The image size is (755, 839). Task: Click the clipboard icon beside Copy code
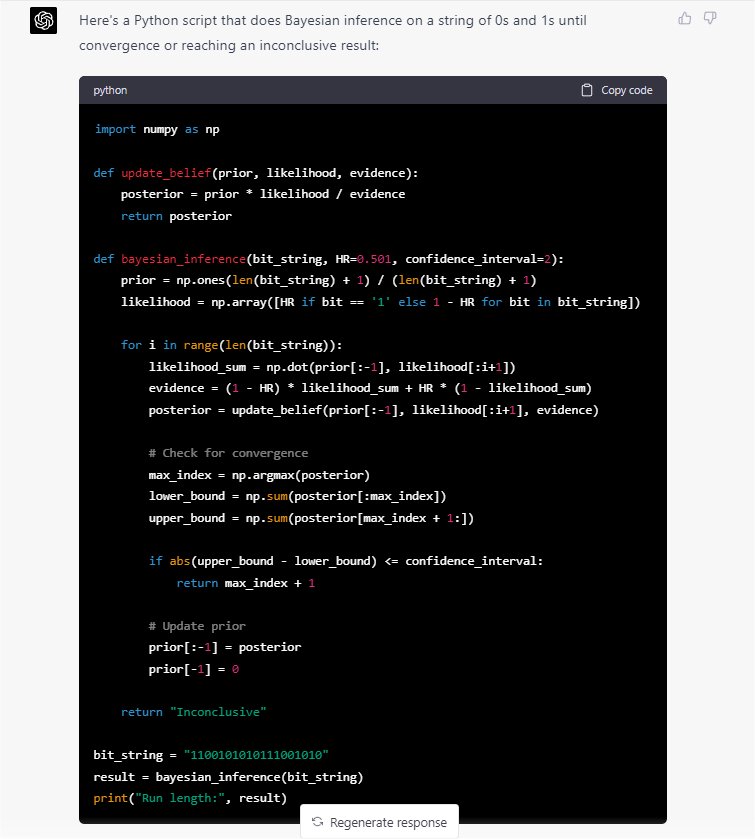pyautogui.click(x=587, y=90)
